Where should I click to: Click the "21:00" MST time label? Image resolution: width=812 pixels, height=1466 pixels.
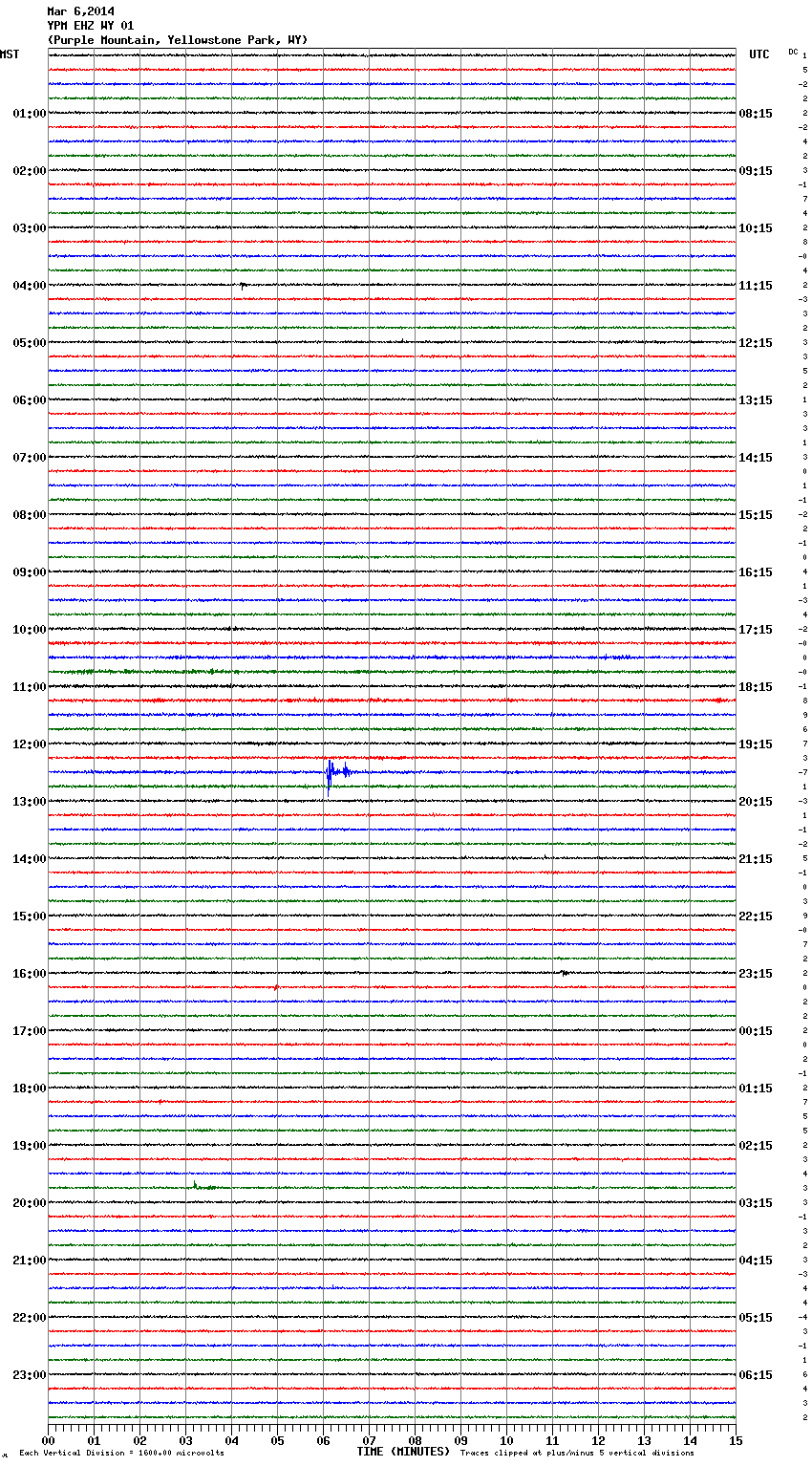pos(30,1261)
